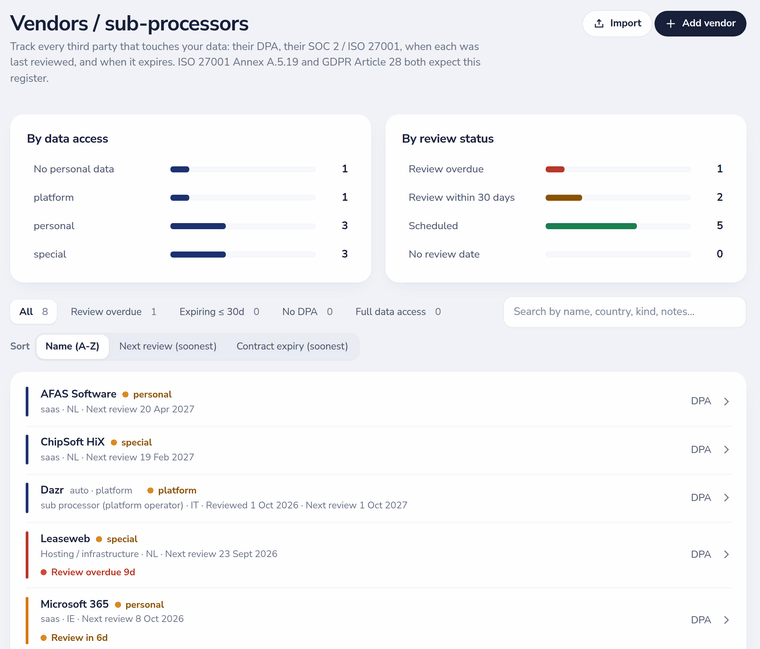Open Dazr vendor name
760x649 pixels.
(x=52, y=490)
